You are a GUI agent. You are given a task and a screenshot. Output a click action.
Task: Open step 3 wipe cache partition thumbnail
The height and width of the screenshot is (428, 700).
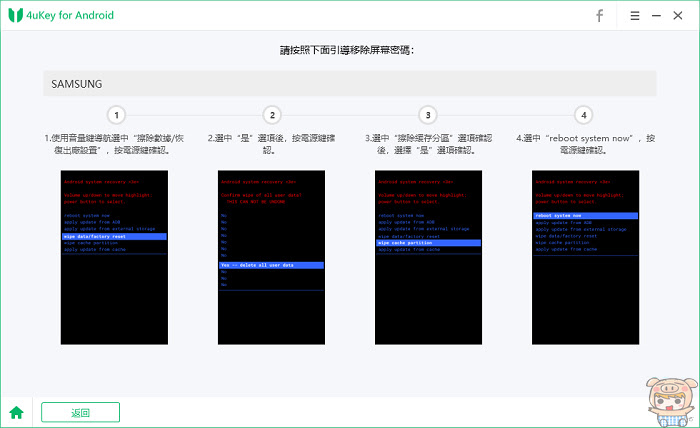coord(429,257)
